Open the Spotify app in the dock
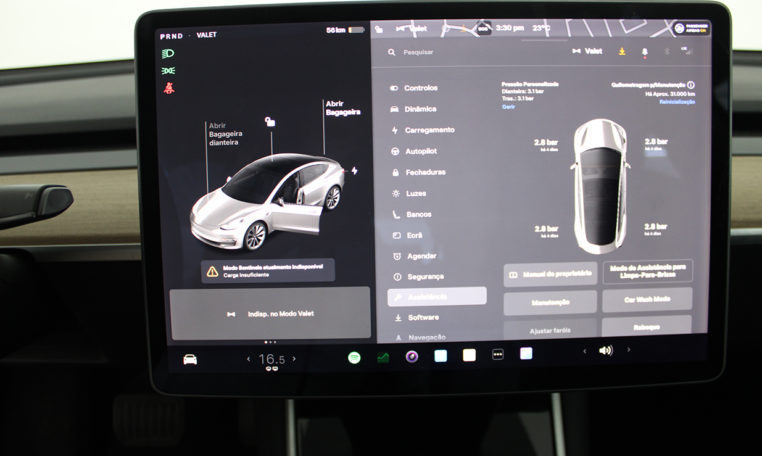This screenshot has height=456, width=762. [354, 358]
